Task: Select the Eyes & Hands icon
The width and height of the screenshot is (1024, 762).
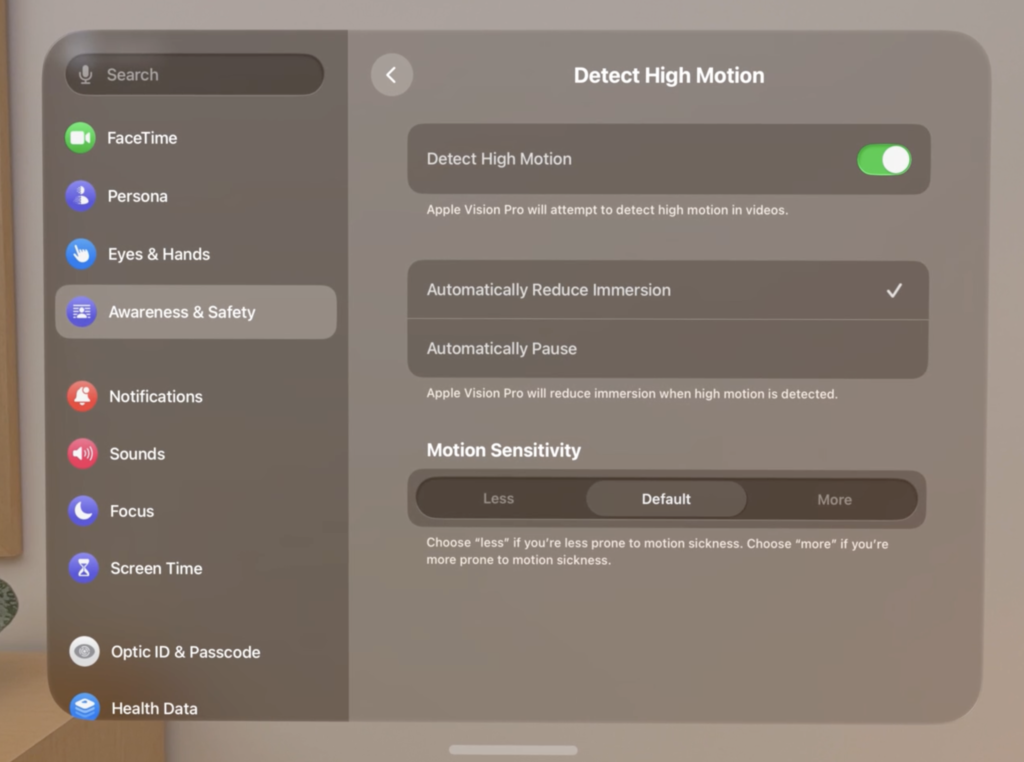Action: coord(80,254)
